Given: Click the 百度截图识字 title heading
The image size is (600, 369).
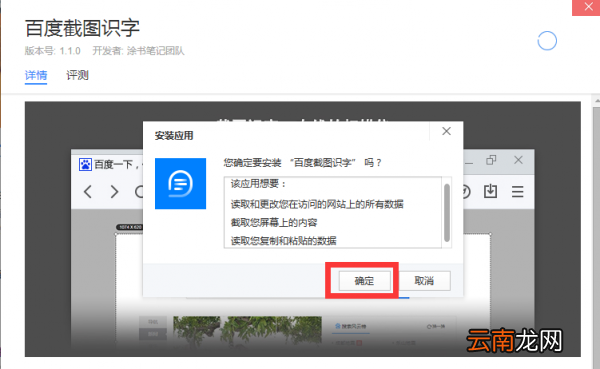Looking at the screenshot, I should (82, 28).
